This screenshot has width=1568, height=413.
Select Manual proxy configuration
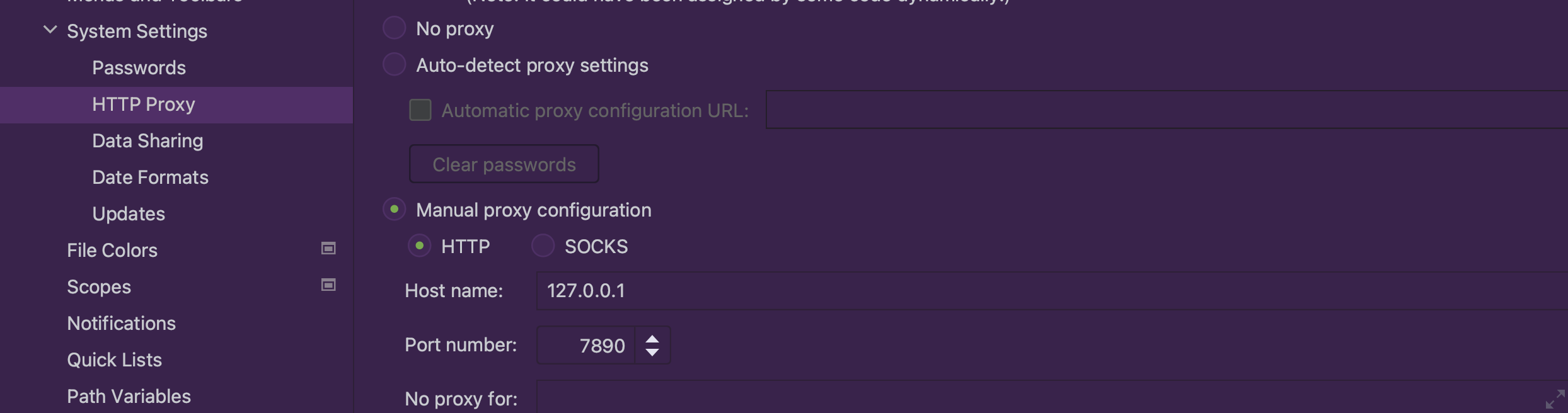395,210
